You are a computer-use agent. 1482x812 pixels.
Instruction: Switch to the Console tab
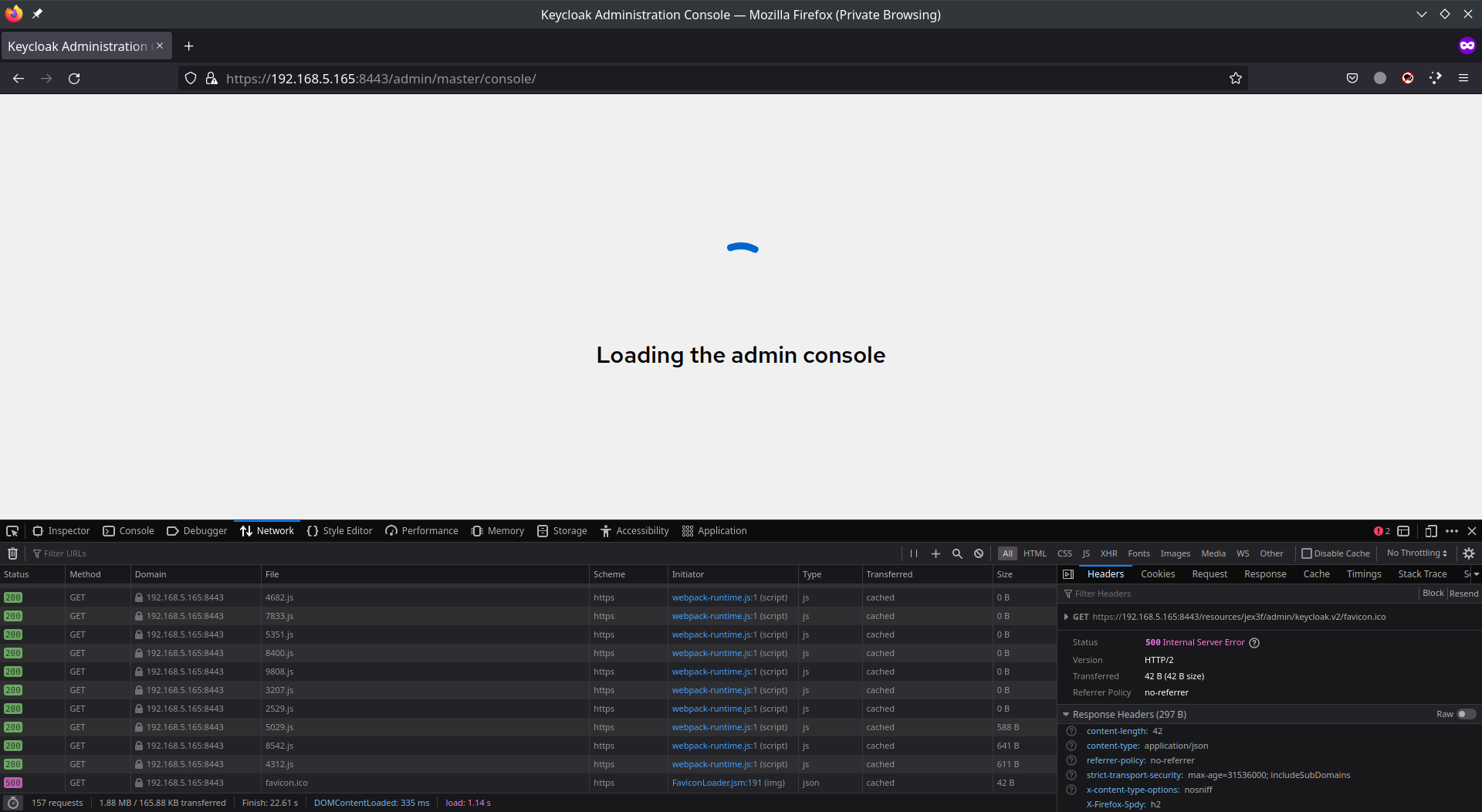128,531
